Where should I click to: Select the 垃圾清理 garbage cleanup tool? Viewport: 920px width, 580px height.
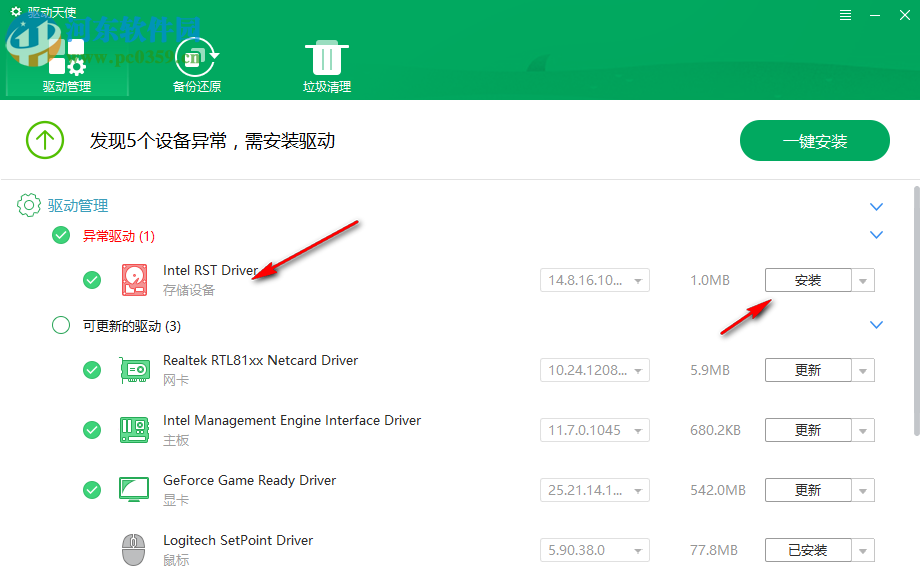point(326,60)
